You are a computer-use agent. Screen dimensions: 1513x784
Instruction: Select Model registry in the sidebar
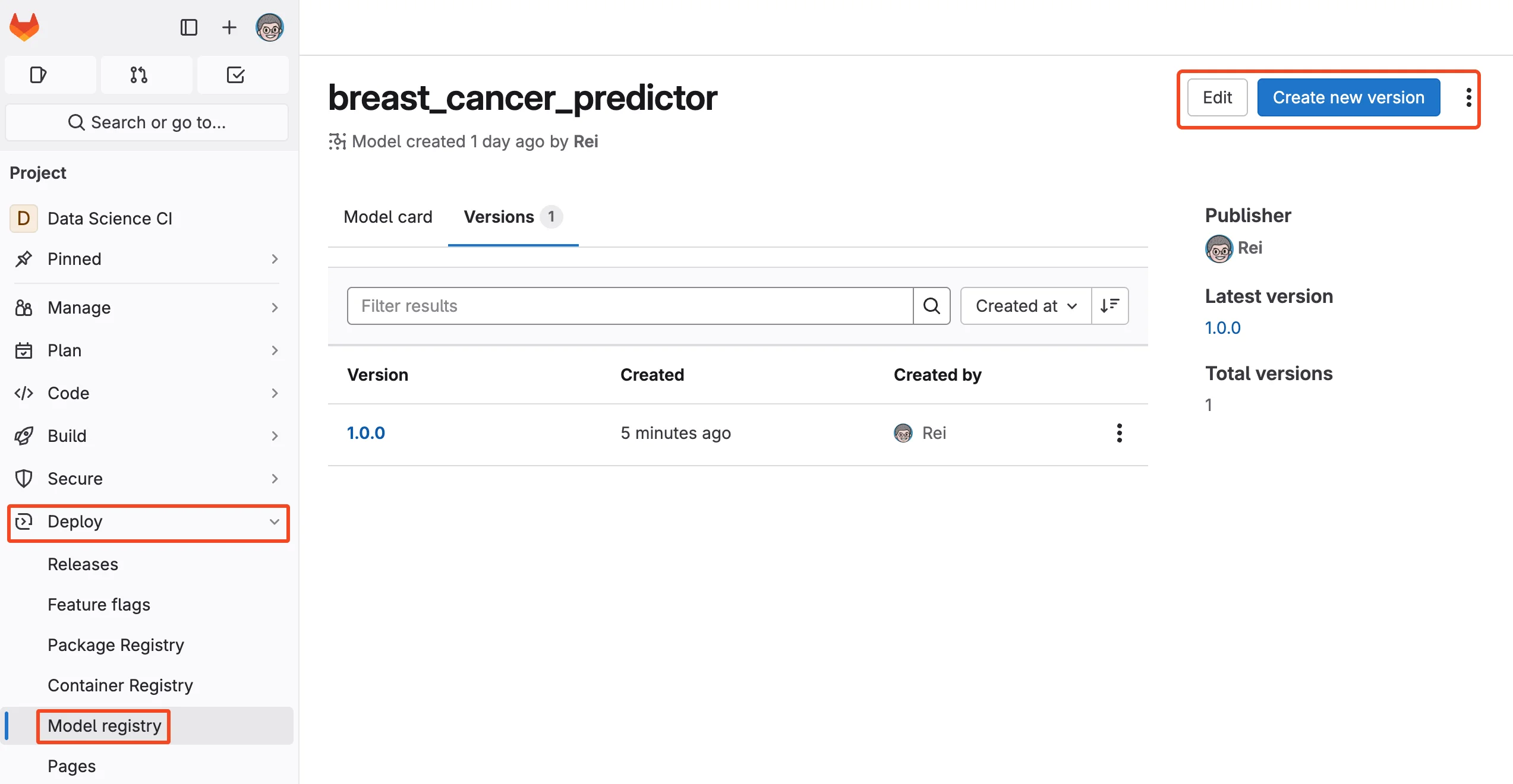(x=103, y=726)
